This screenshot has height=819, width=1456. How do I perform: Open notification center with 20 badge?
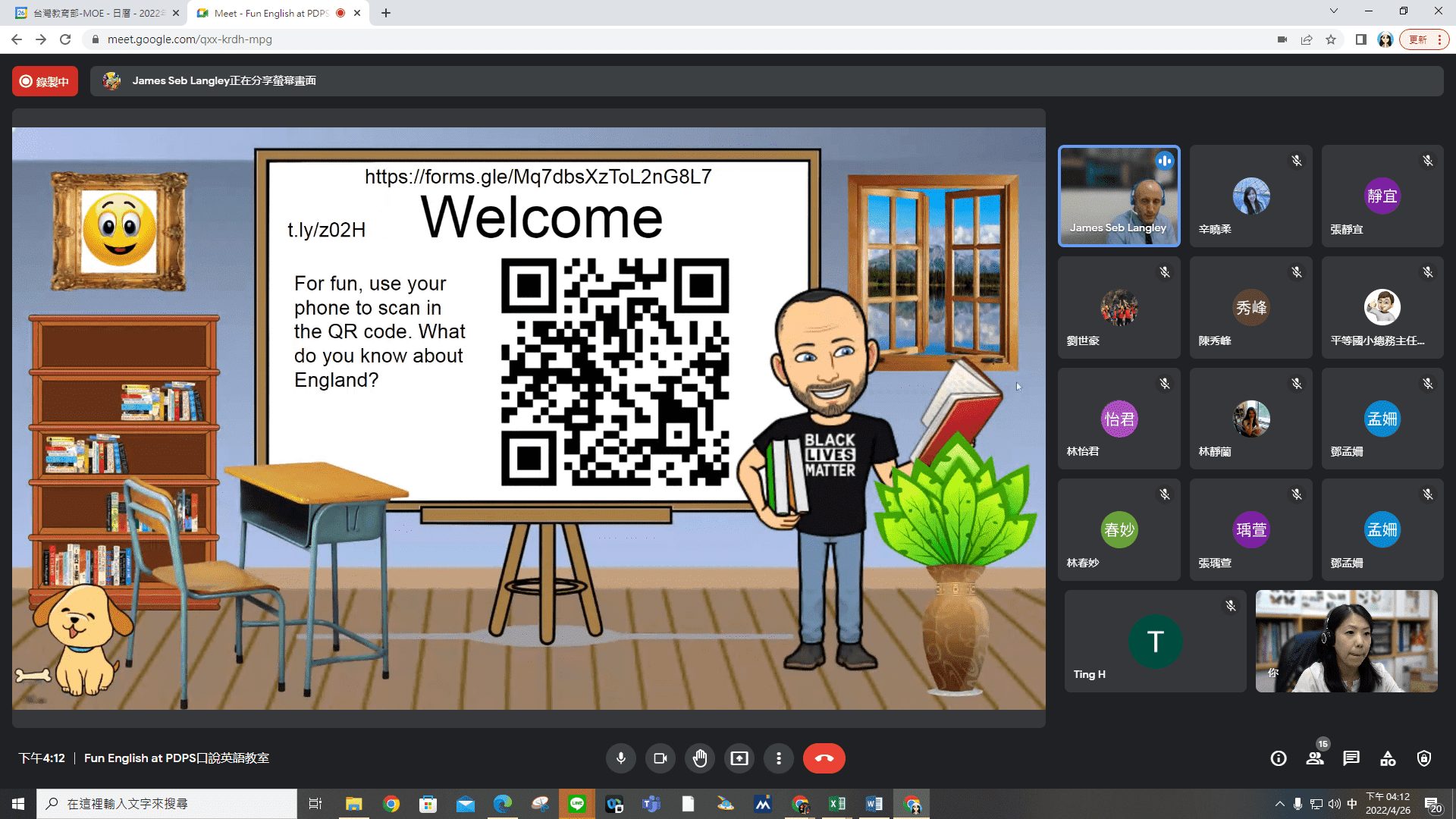coord(1432,805)
